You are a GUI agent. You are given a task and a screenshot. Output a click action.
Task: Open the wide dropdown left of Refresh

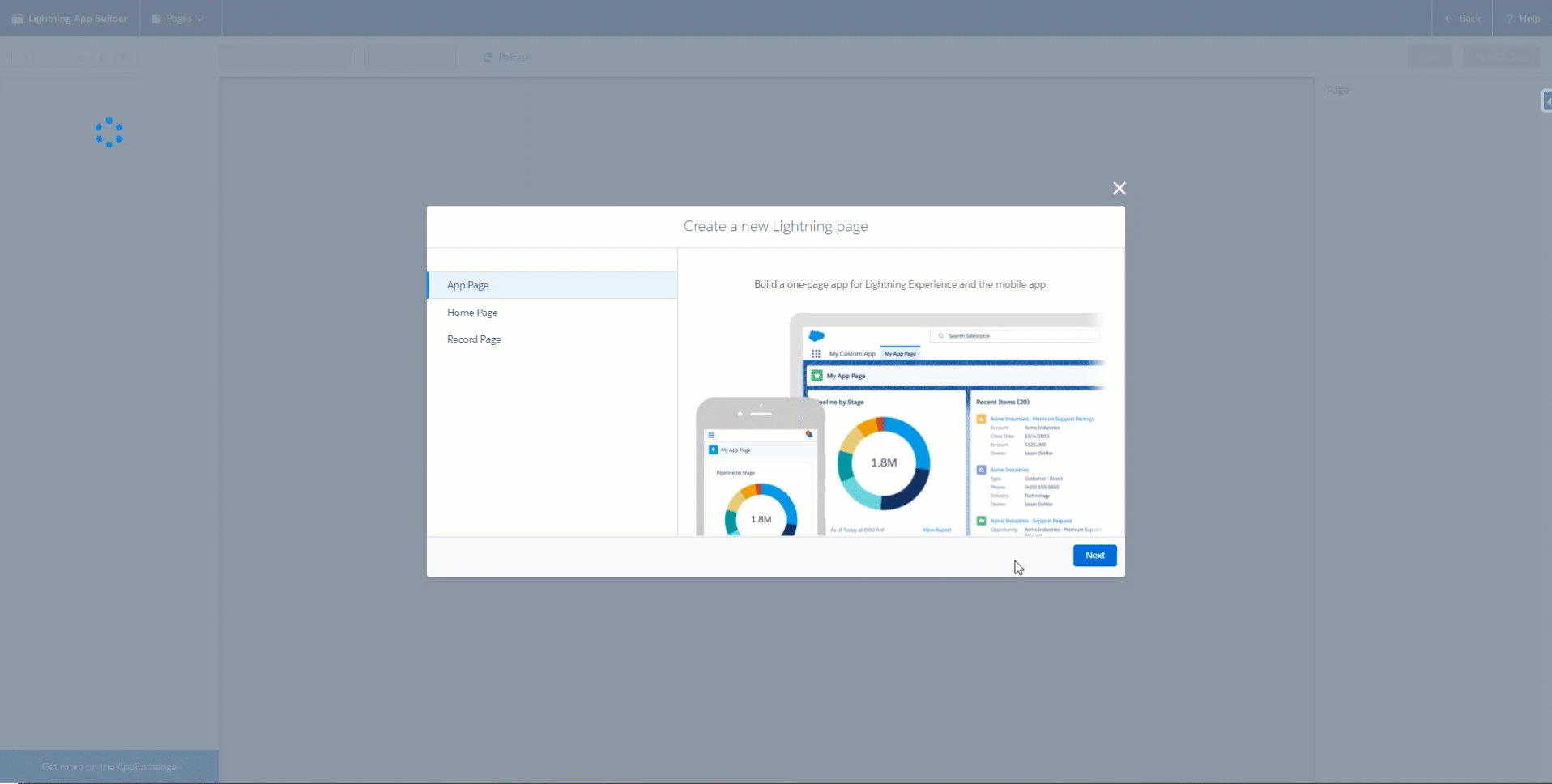(285, 57)
